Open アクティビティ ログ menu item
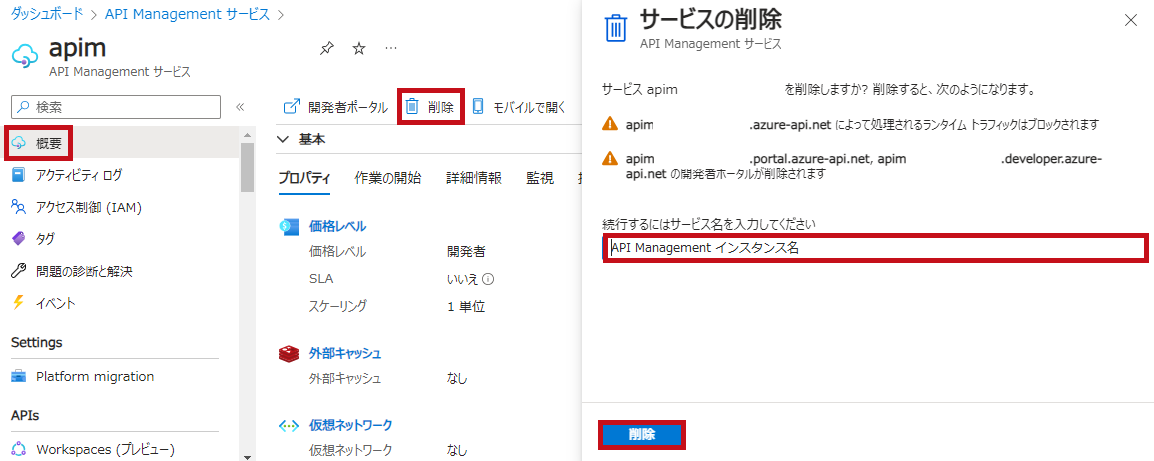The height and width of the screenshot is (461, 1154). [79, 175]
